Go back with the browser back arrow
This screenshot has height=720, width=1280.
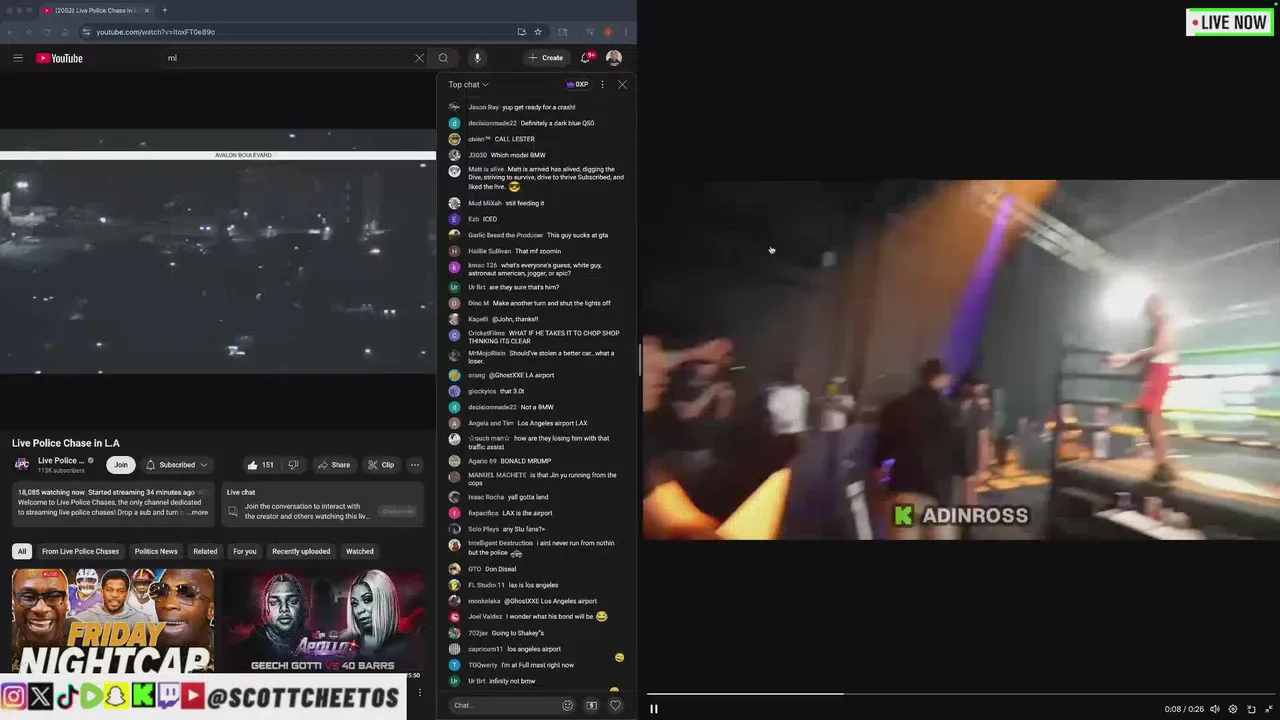[x=11, y=32]
